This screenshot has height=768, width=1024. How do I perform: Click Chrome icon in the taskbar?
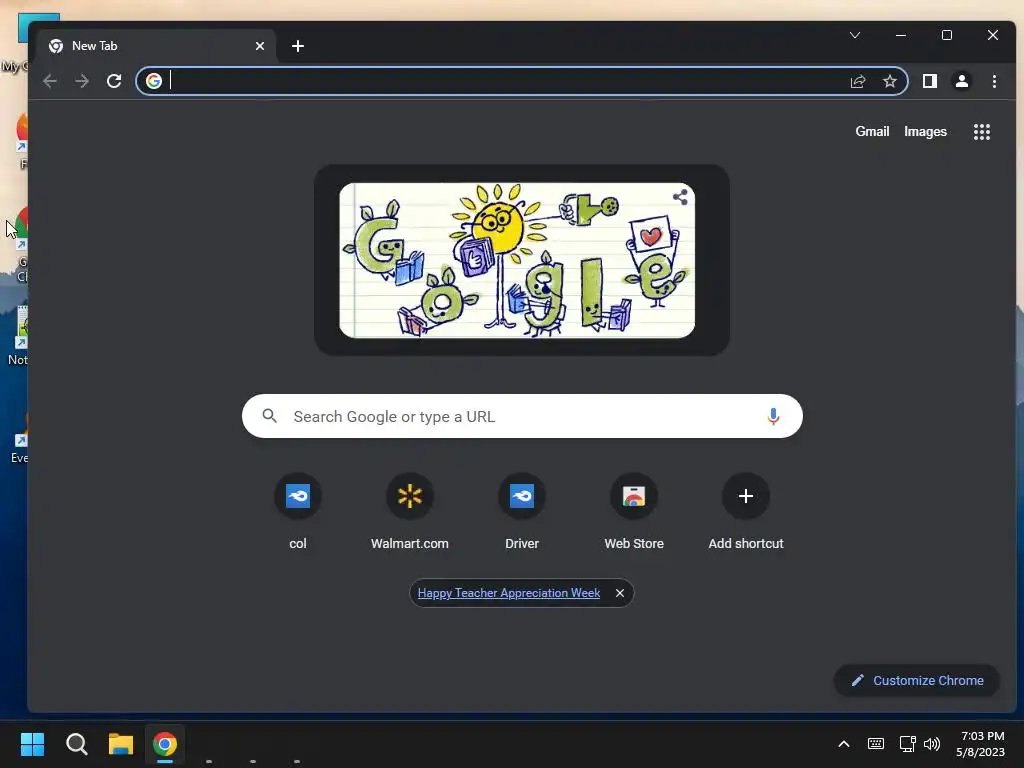(x=165, y=744)
